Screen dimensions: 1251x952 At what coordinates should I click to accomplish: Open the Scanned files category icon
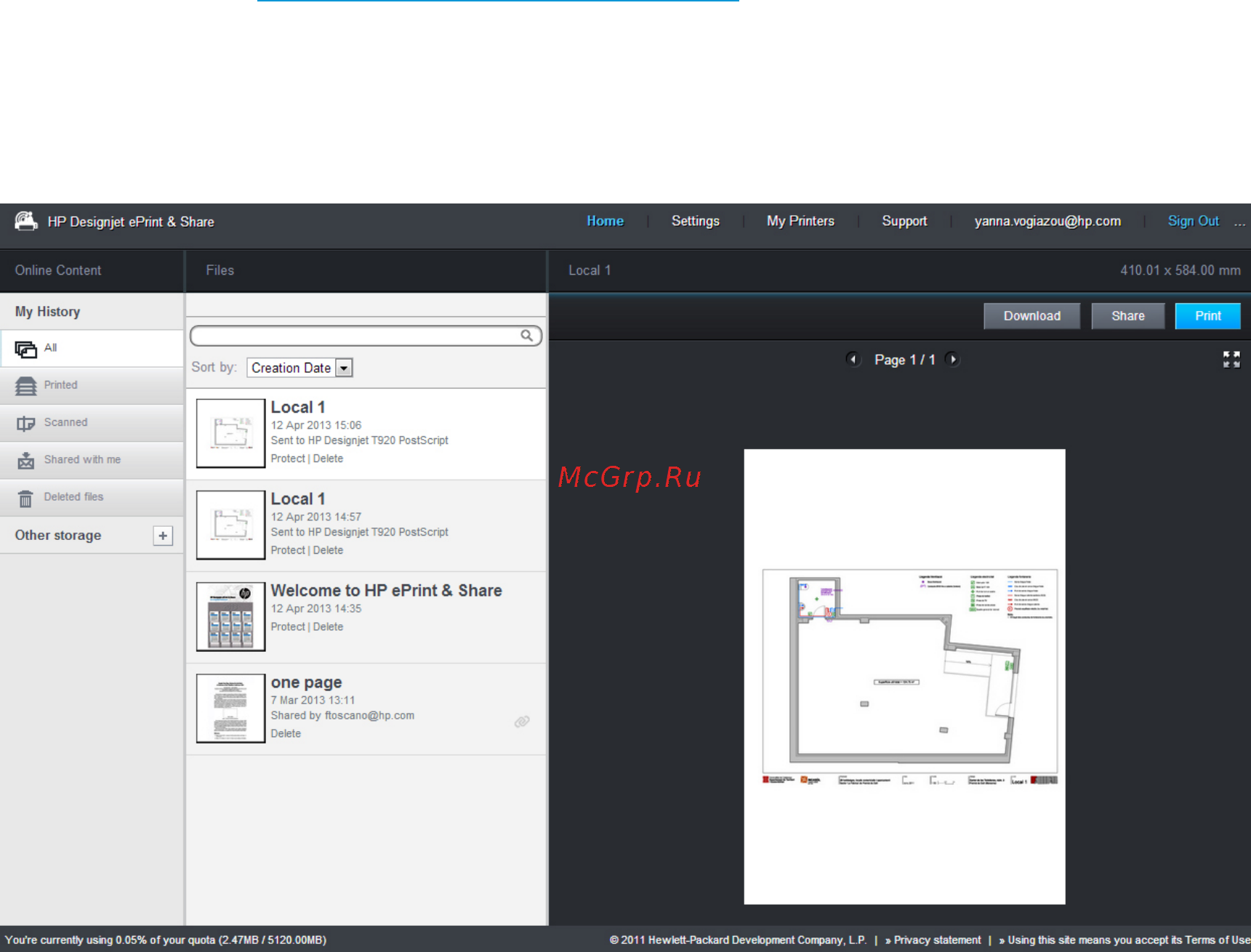click(25, 423)
